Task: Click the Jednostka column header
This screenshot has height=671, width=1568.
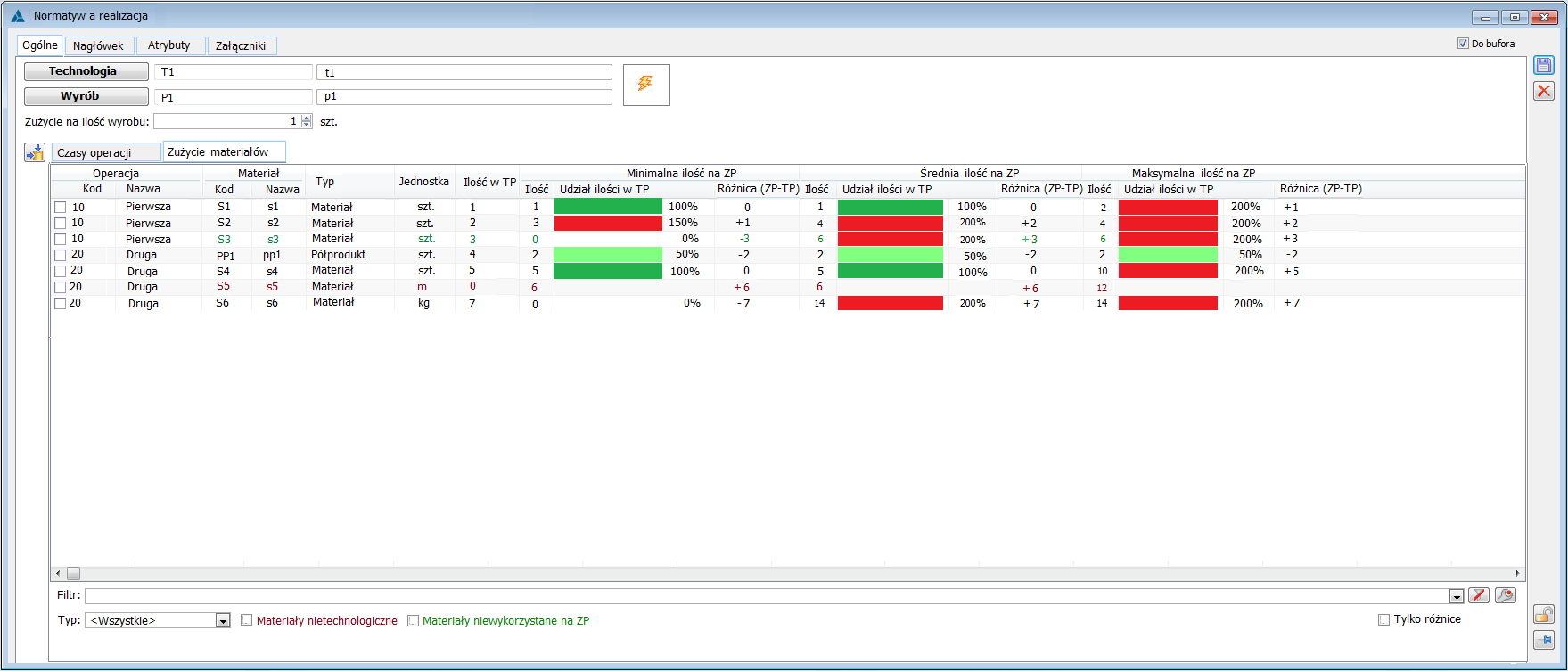Action: (424, 181)
